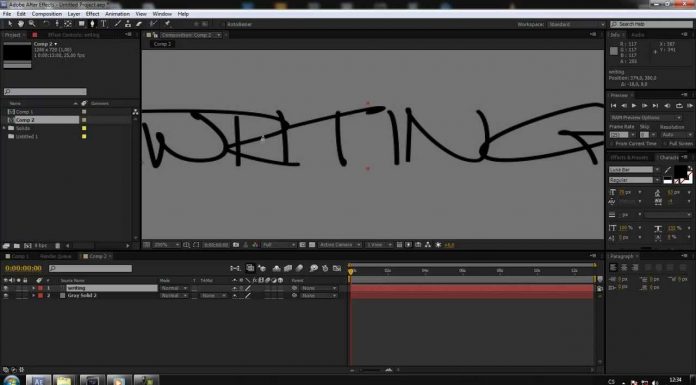Screen dimensions: 696x385
Task: Toggle Full Screen checkbox in Preview
Action: pos(665,144)
